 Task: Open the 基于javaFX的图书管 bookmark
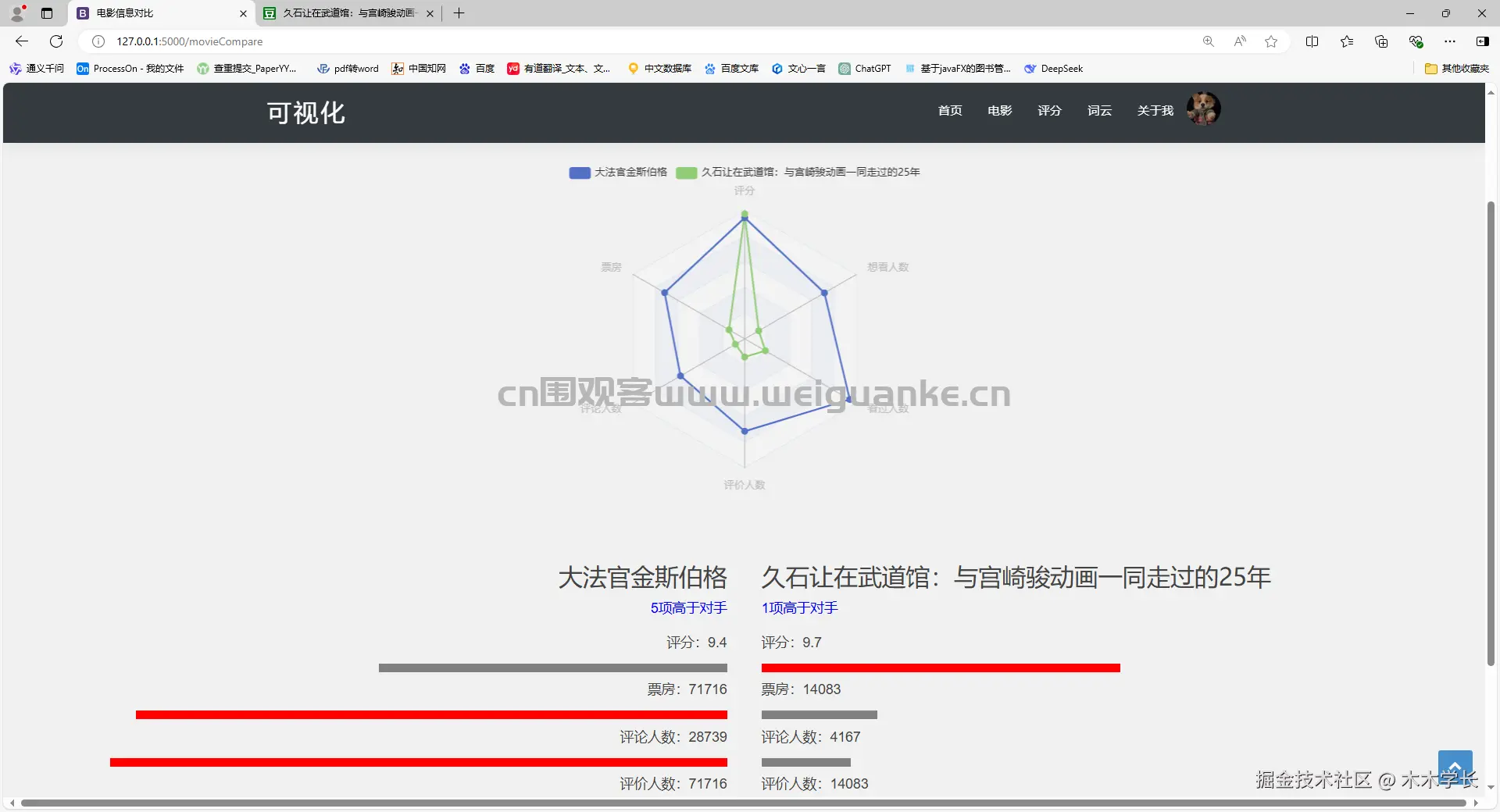coord(957,69)
